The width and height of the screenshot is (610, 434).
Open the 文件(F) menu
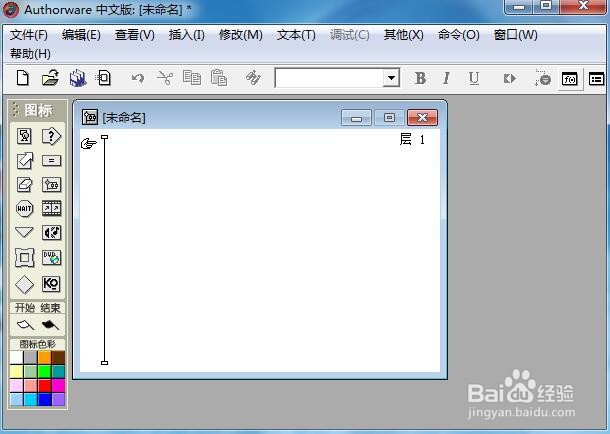[x=29, y=35]
